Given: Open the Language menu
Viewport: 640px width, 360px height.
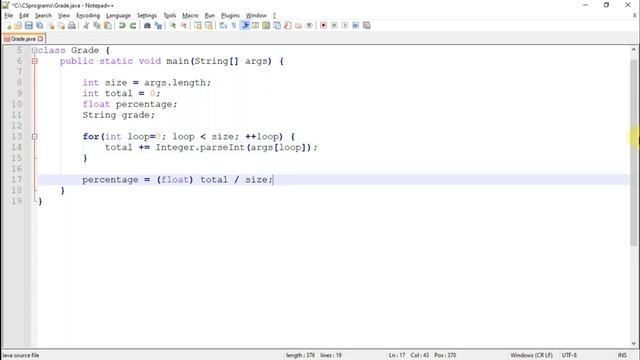Looking at the screenshot, I should [x=118, y=16].
